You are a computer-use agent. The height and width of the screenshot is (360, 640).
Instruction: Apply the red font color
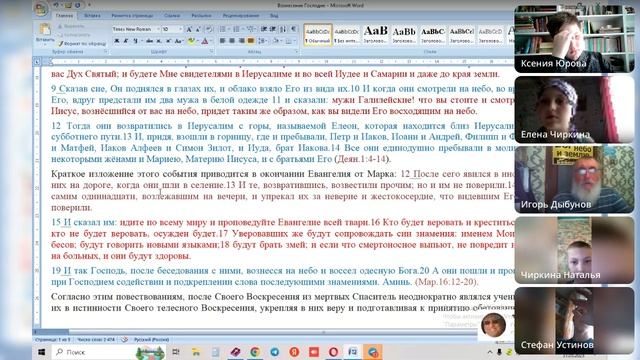[204, 41]
